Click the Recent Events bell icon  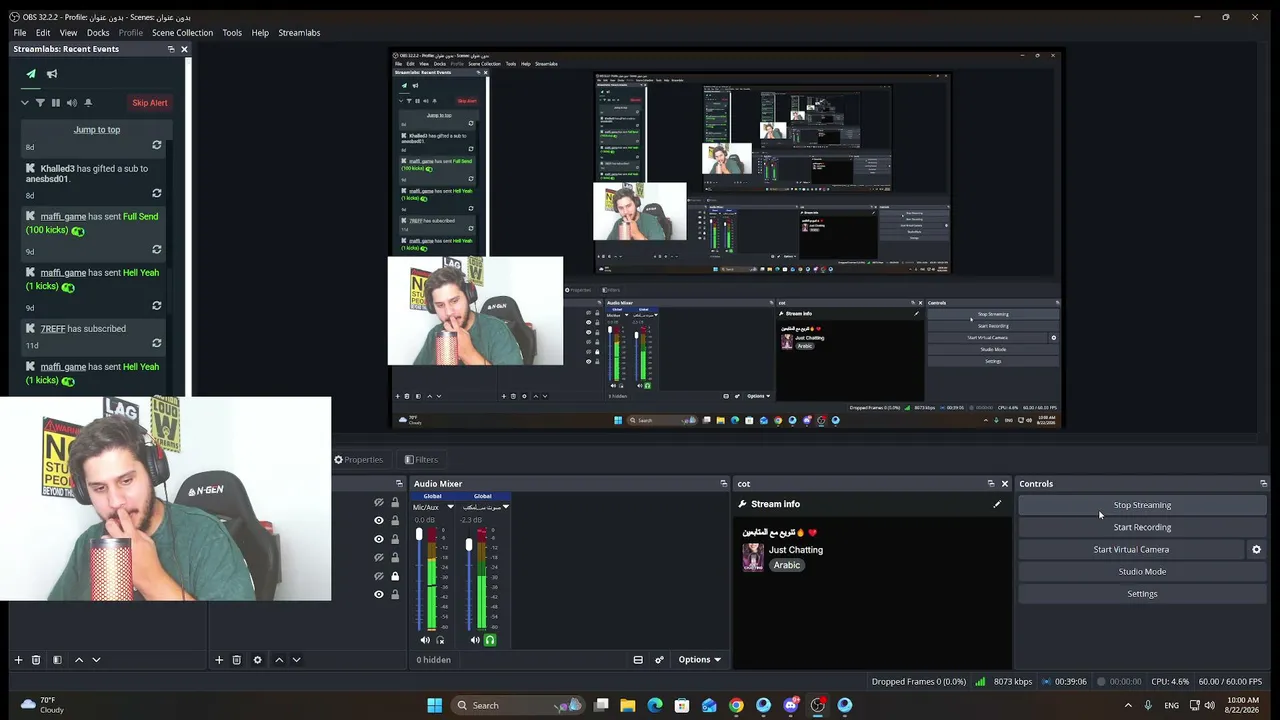(x=88, y=103)
